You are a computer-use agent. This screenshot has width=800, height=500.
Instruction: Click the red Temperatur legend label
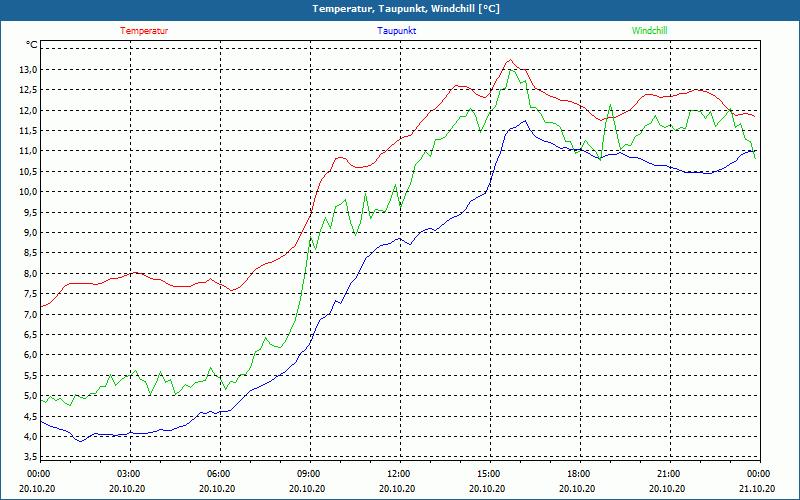(144, 31)
